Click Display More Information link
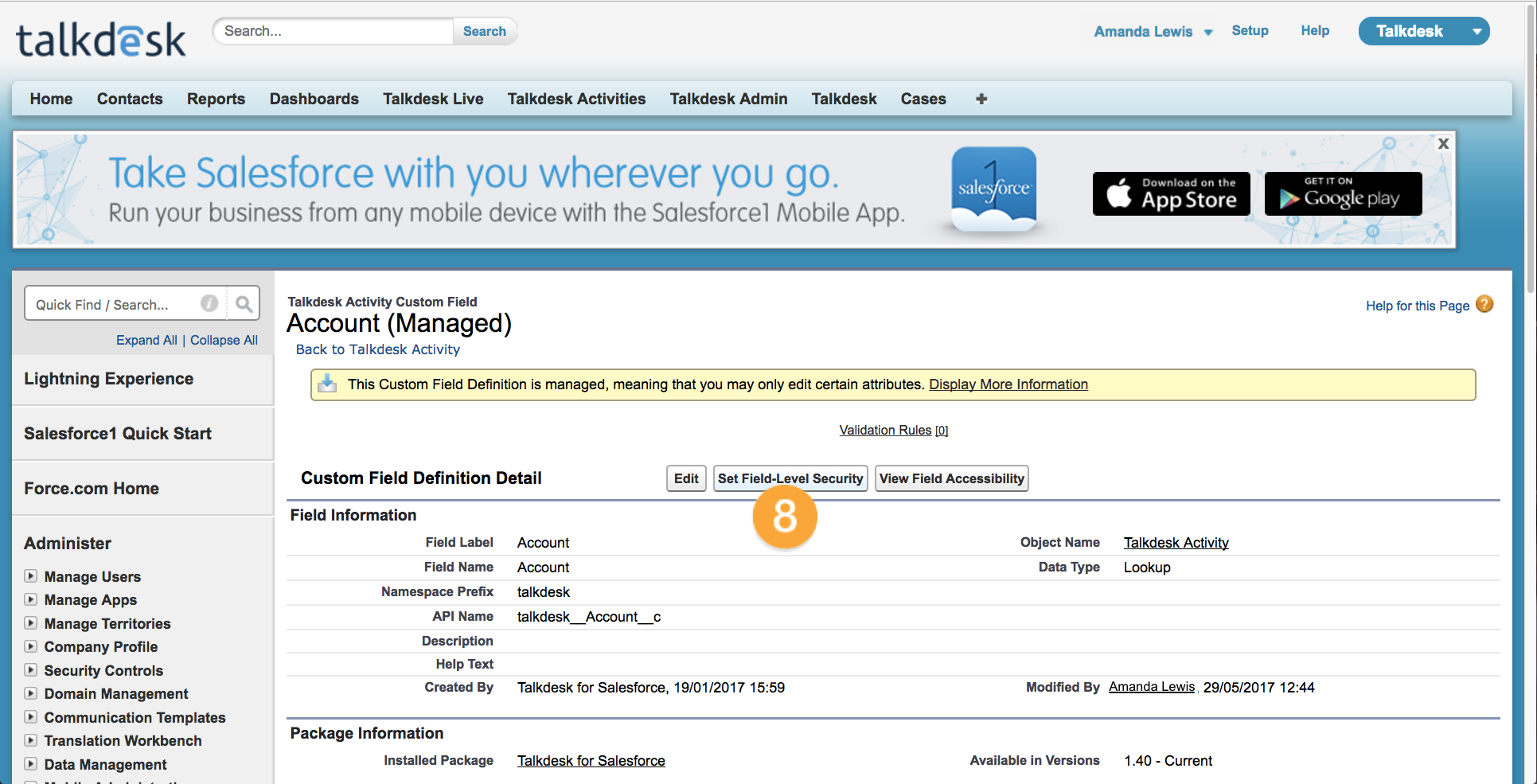Screen dimensions: 1537x784 click(1008, 384)
